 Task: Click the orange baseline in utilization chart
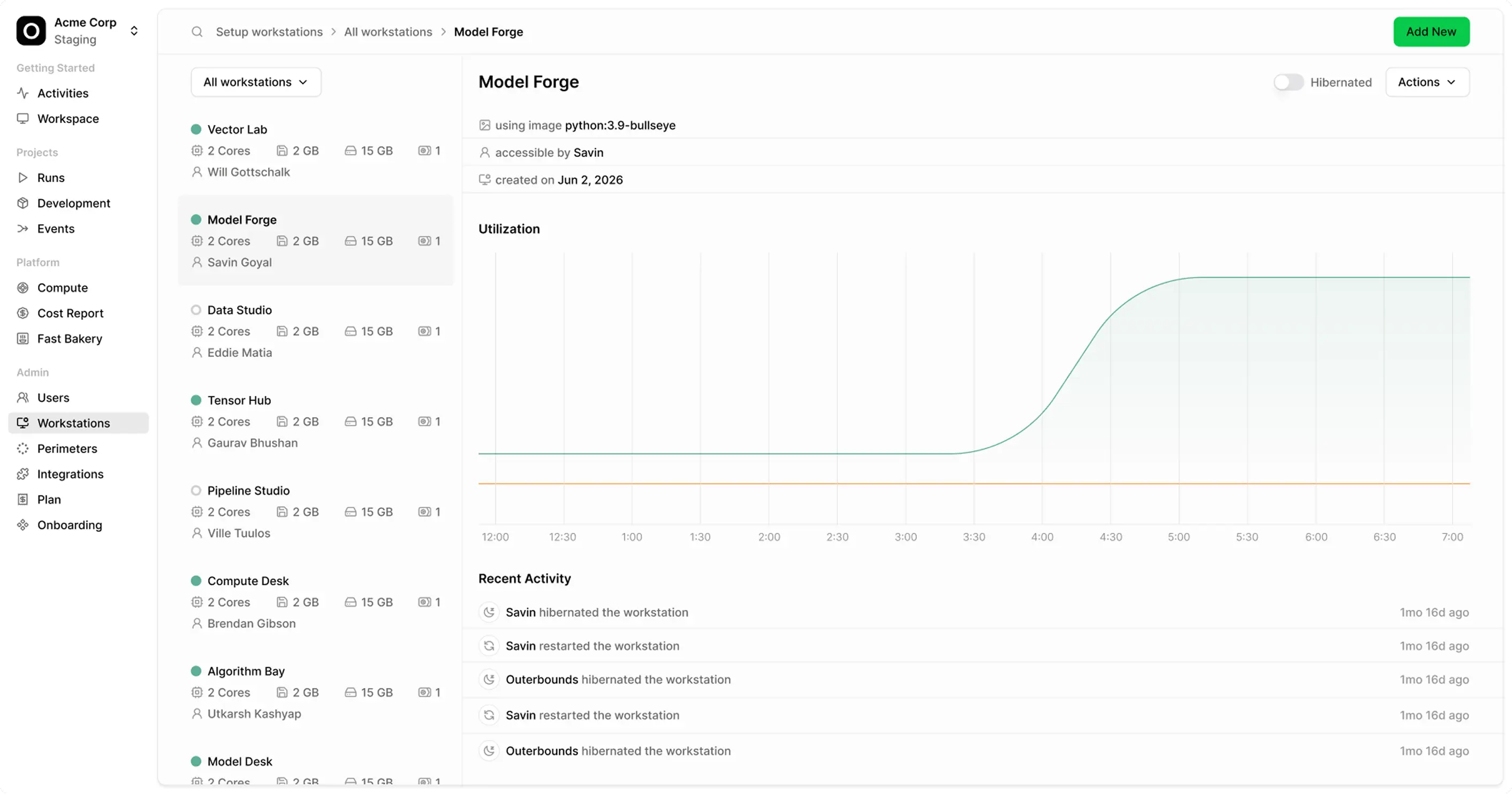click(974, 484)
